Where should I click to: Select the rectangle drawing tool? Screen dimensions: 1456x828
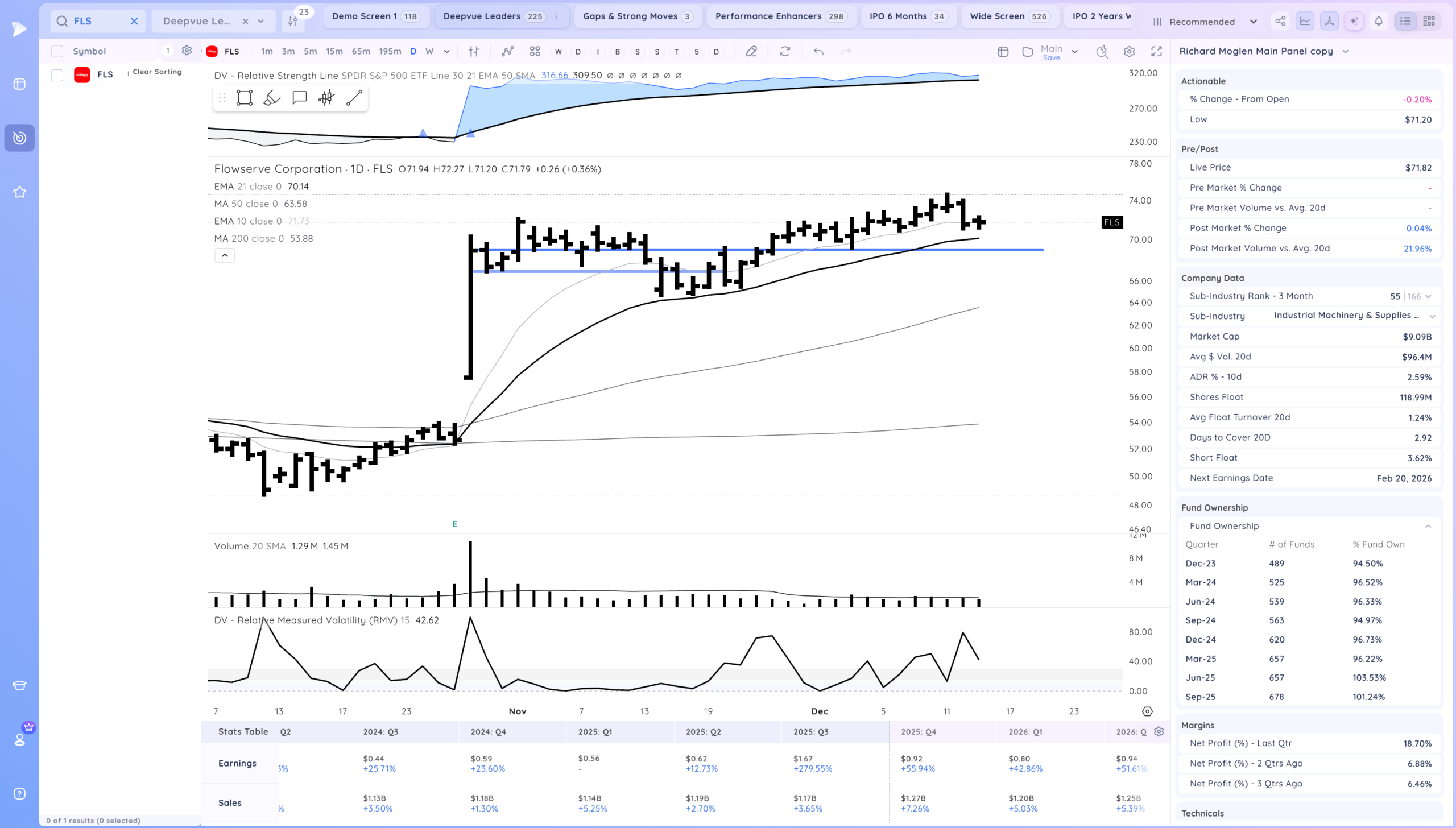[x=245, y=98]
